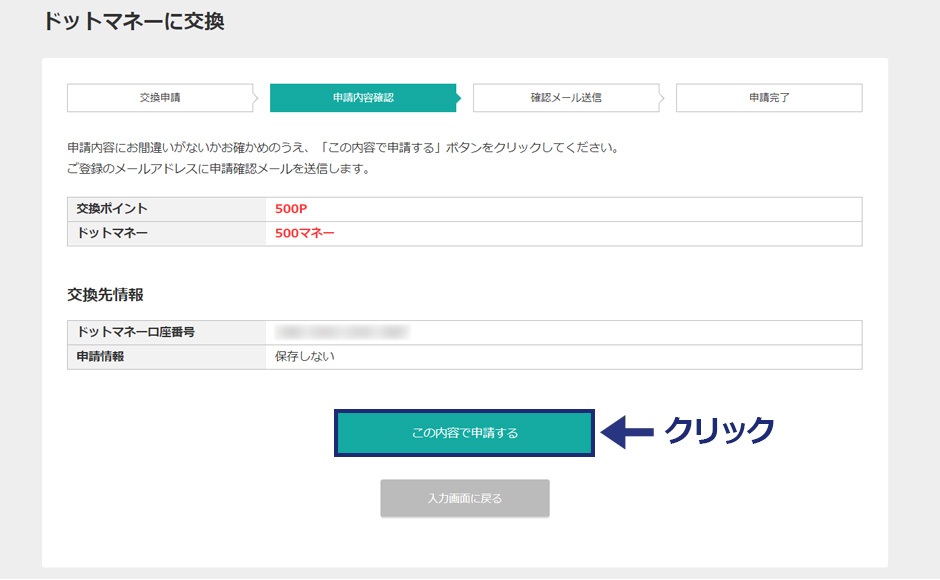
Task: Click the この内容で申請する button
Action: click(x=464, y=433)
